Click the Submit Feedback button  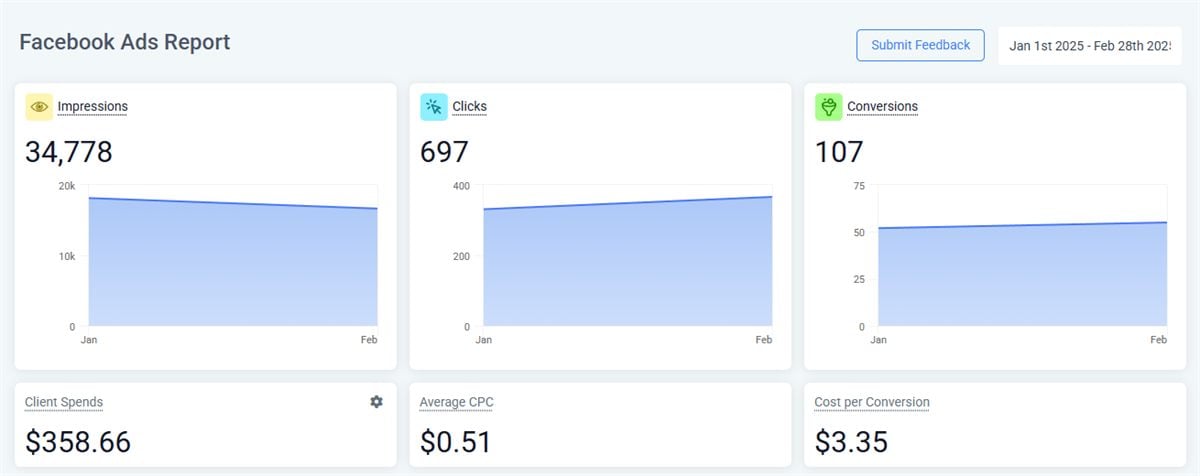(920, 45)
